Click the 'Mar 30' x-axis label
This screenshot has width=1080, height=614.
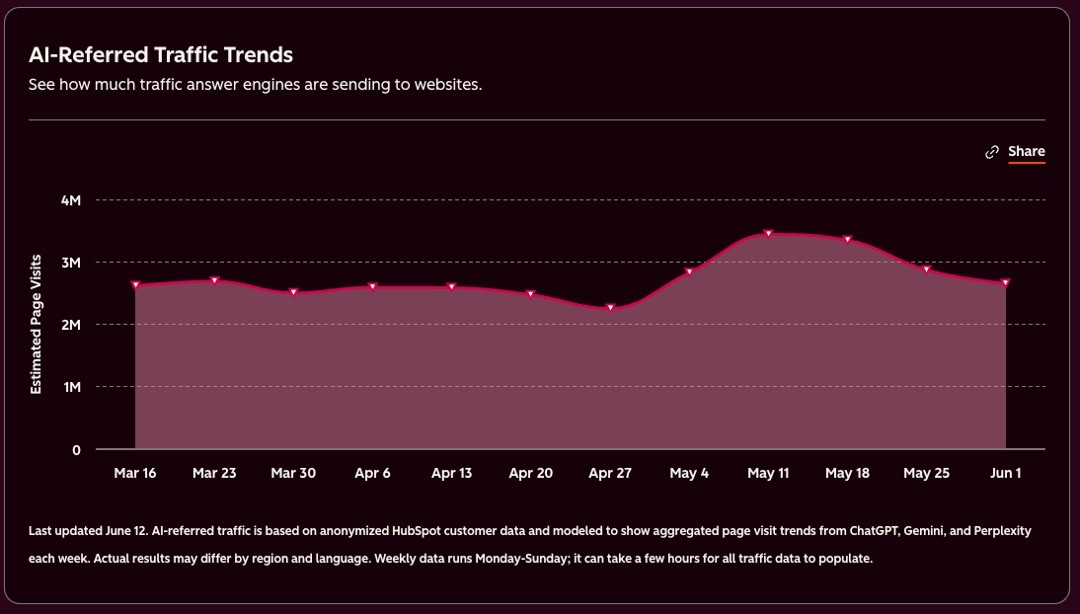[x=293, y=473]
